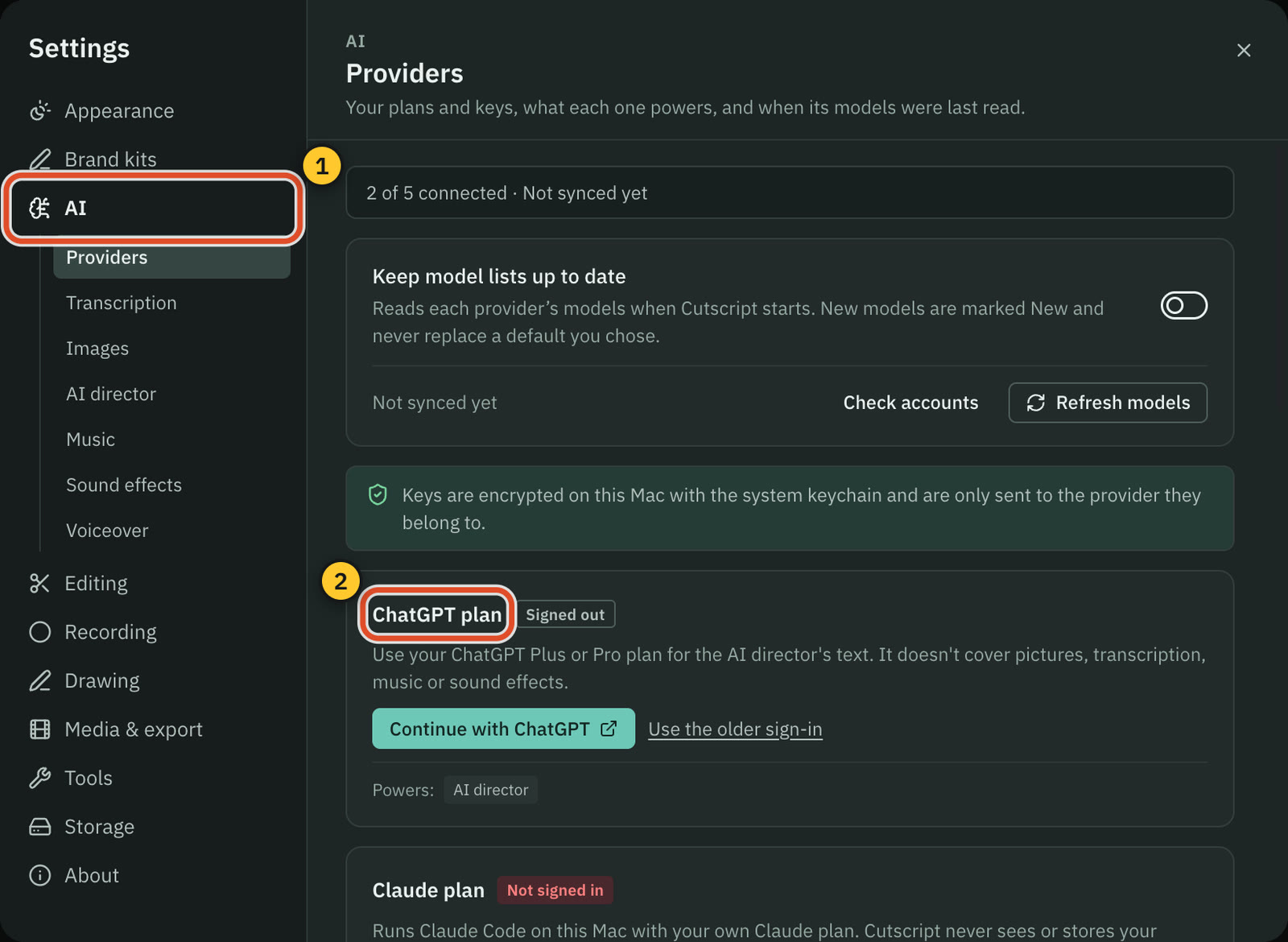
Task: Click the About info icon
Action: (x=40, y=875)
